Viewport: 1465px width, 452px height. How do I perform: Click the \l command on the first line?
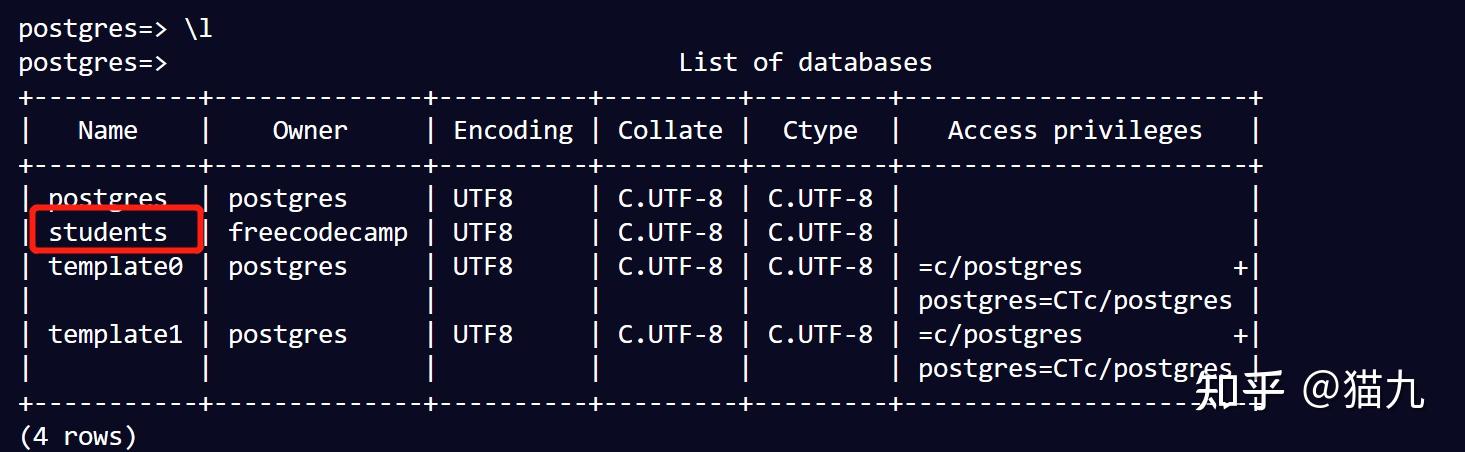198,29
